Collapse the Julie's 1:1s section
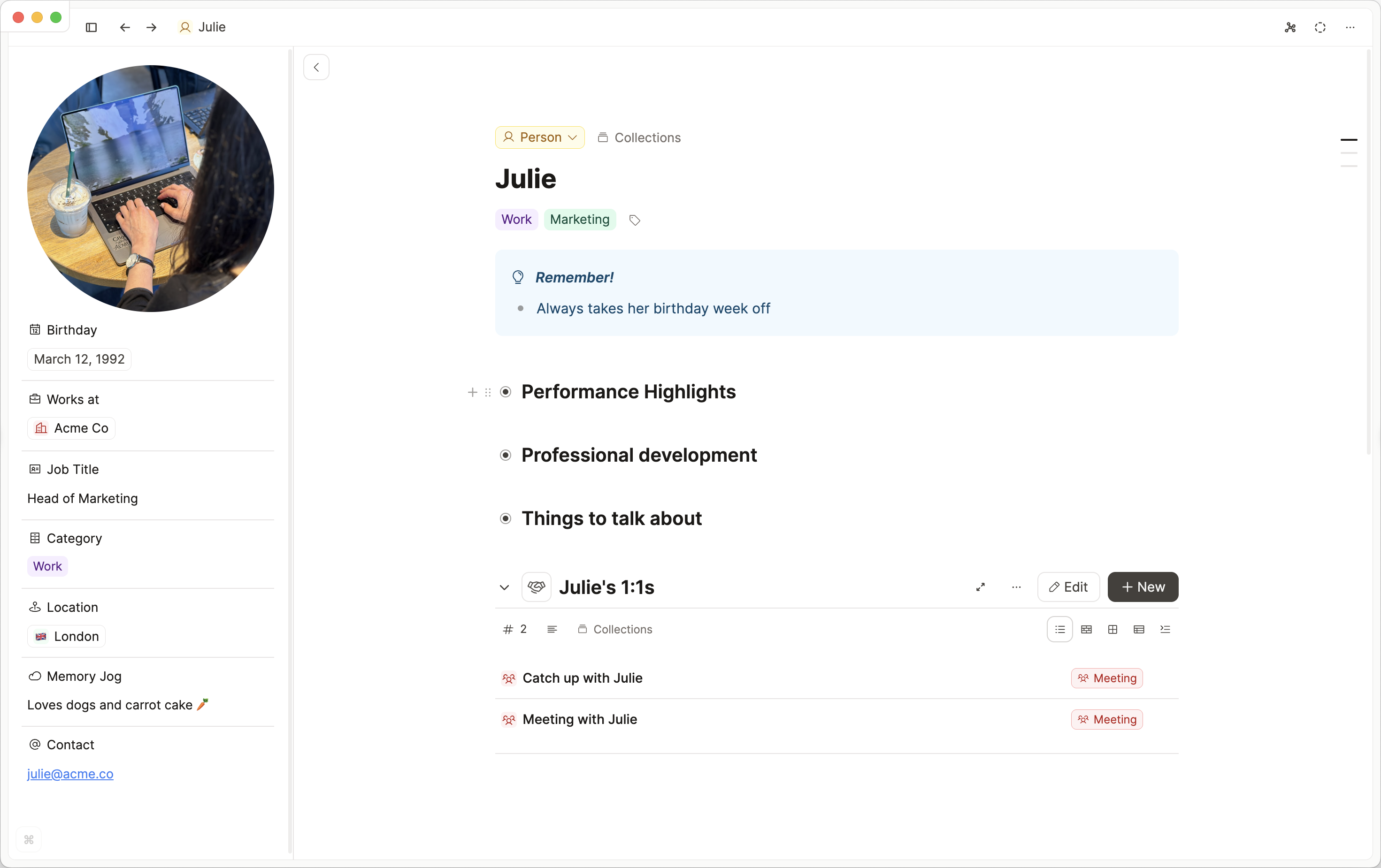 pos(504,587)
